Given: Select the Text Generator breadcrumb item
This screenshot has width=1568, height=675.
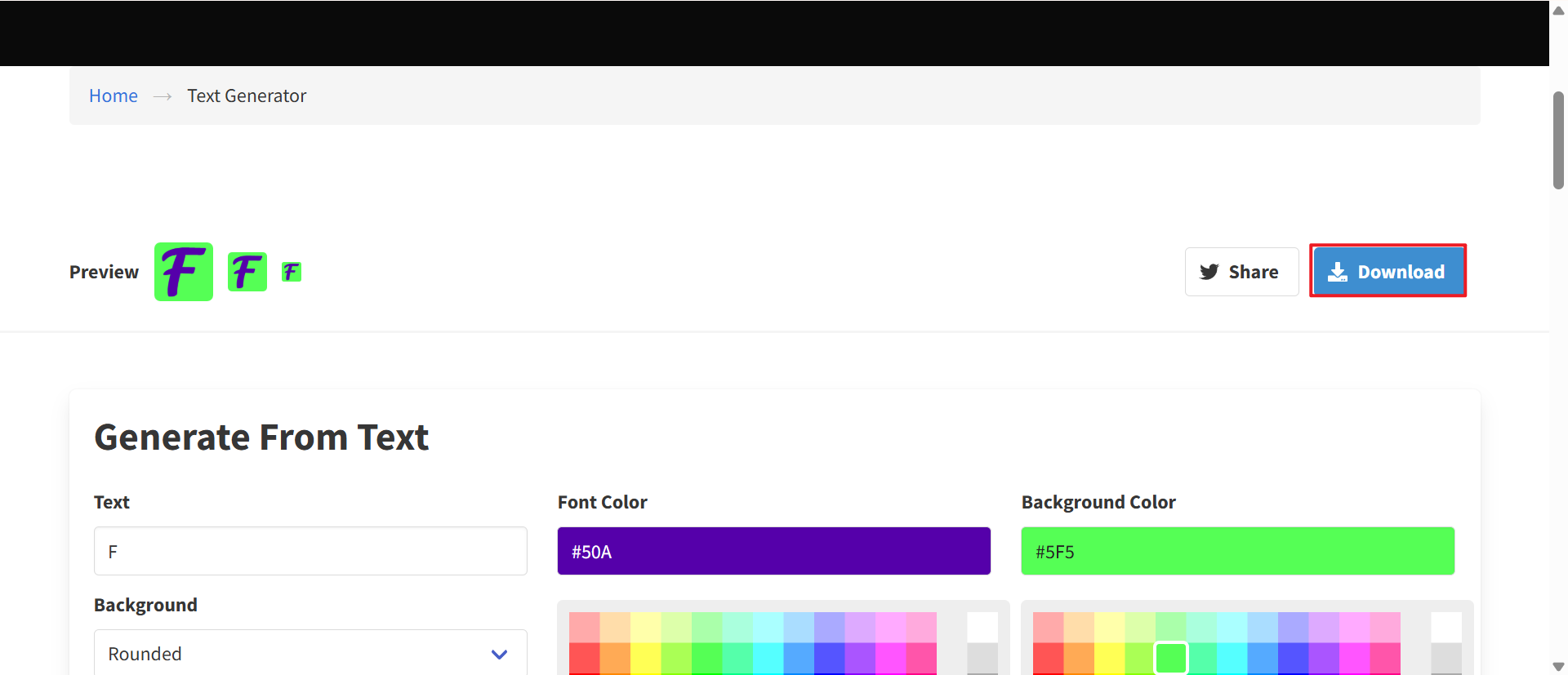Looking at the screenshot, I should 247,95.
